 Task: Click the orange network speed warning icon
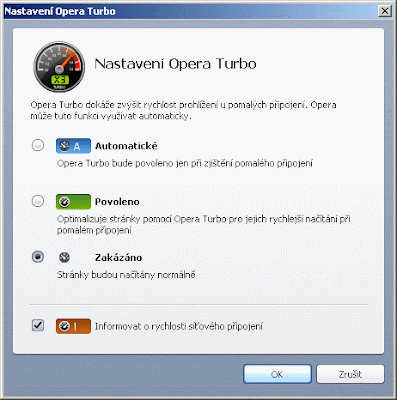73,326
